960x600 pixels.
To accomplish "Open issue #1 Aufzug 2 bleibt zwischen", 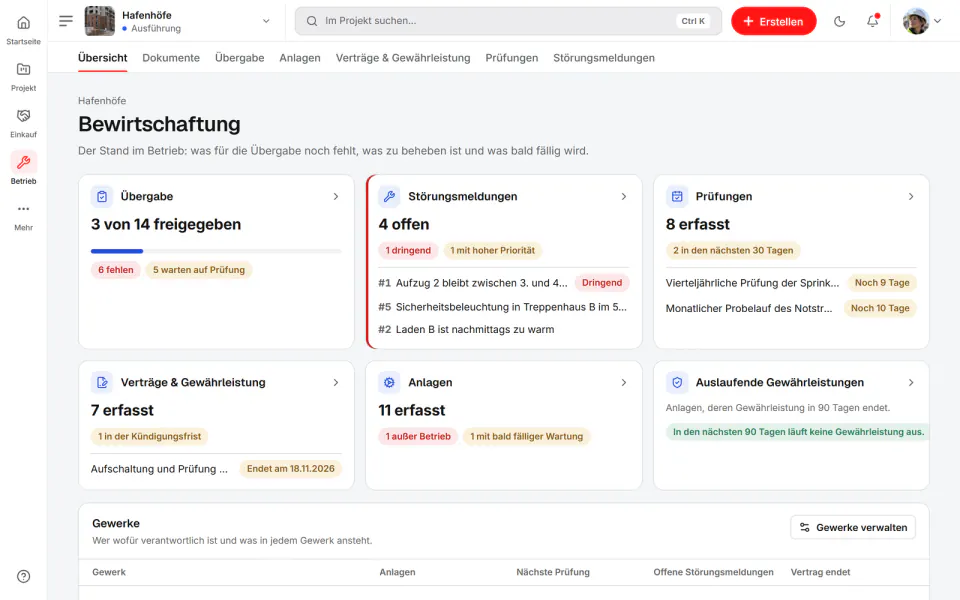I will pos(473,283).
